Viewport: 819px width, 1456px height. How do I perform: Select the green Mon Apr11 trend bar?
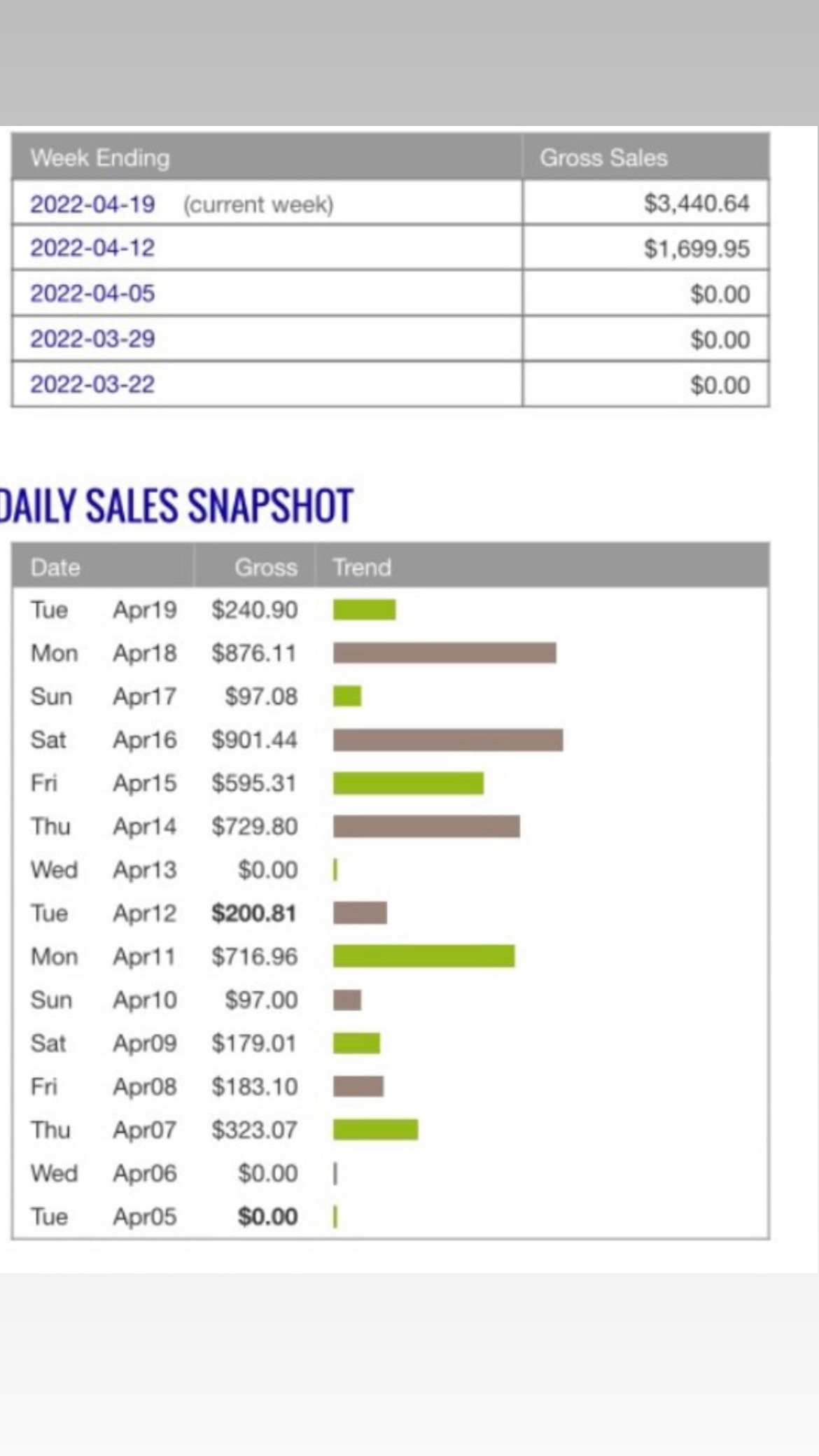pos(423,956)
